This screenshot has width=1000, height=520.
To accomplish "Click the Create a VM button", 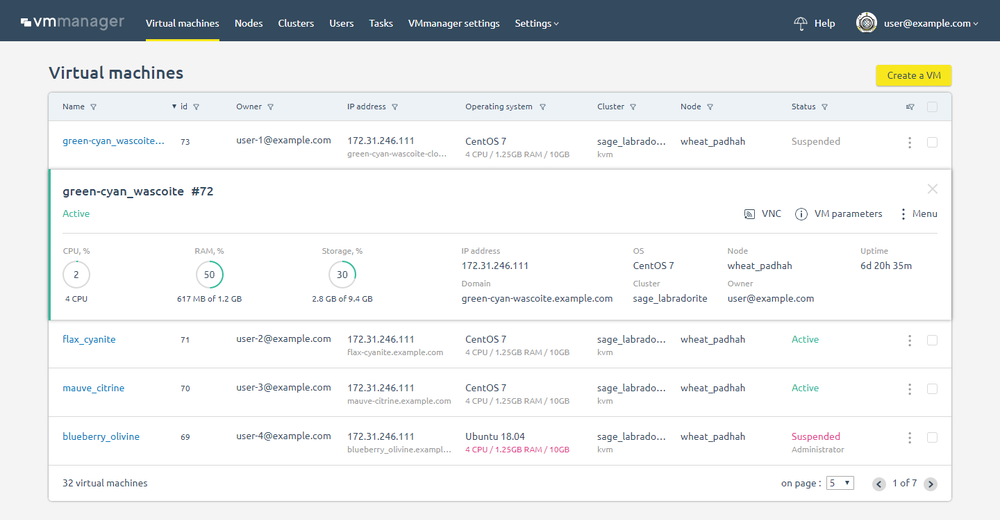I will (x=913, y=75).
